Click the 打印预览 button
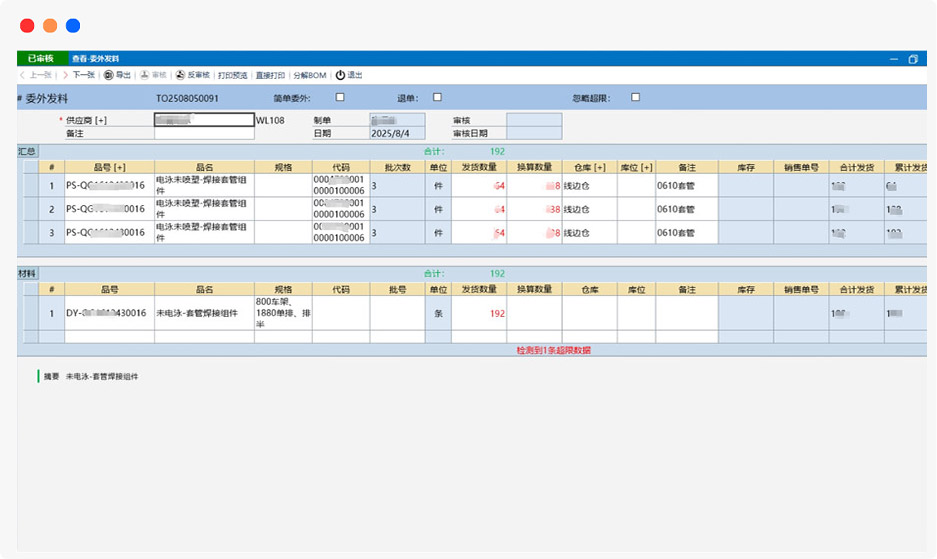937x559 pixels. [232, 75]
